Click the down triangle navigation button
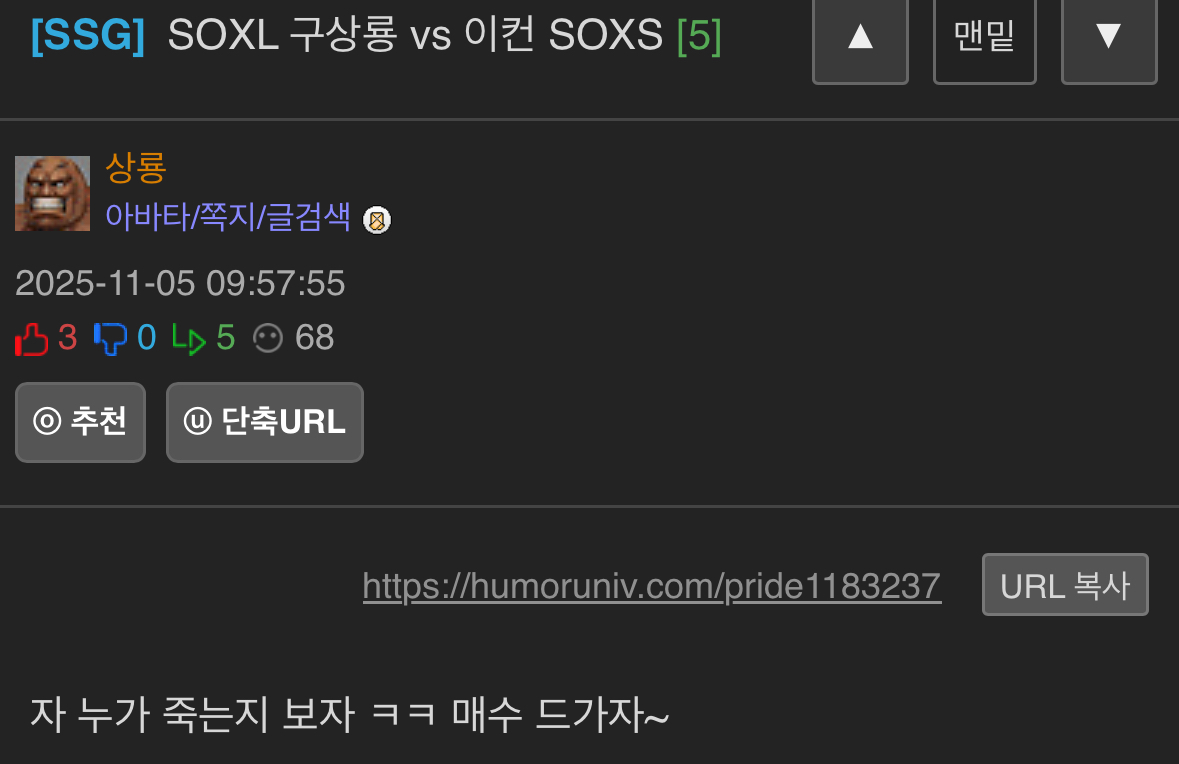Screen dimensions: 1179x764 (x=1109, y=38)
